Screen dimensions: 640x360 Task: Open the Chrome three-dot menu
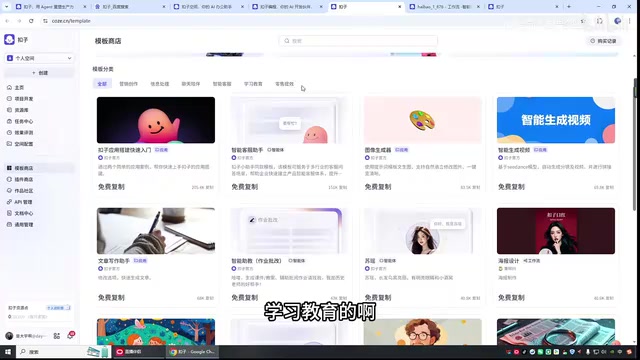[630, 21]
